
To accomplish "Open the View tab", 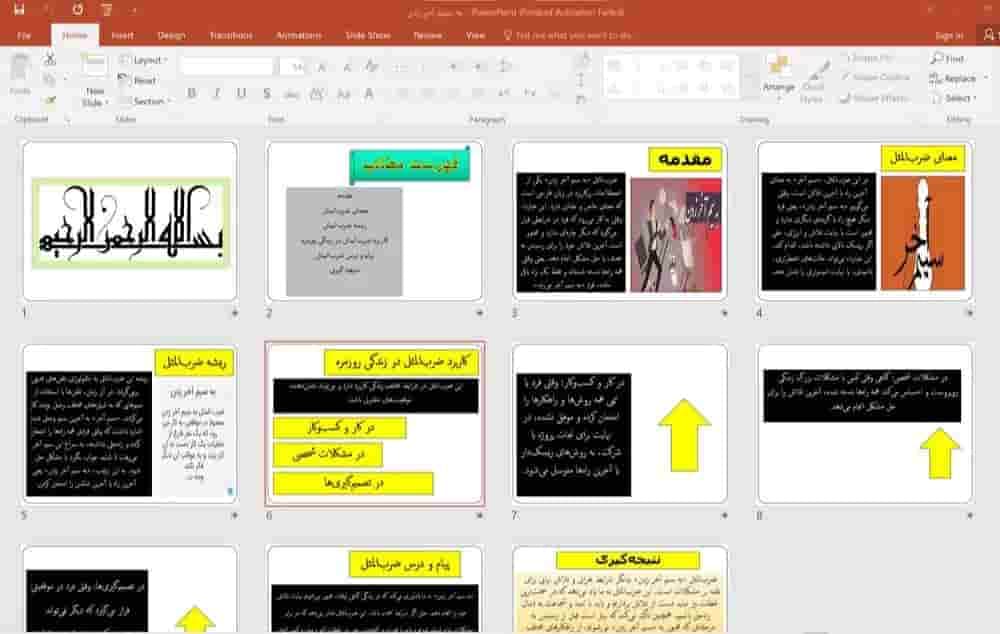I will pyautogui.click(x=475, y=35).
